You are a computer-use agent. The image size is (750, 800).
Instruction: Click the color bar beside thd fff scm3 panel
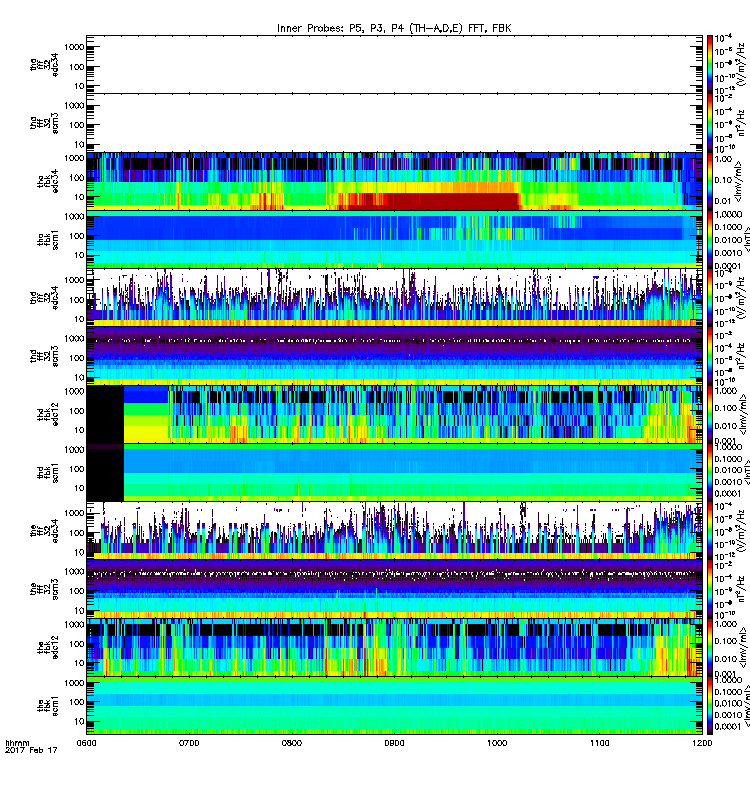point(710,356)
